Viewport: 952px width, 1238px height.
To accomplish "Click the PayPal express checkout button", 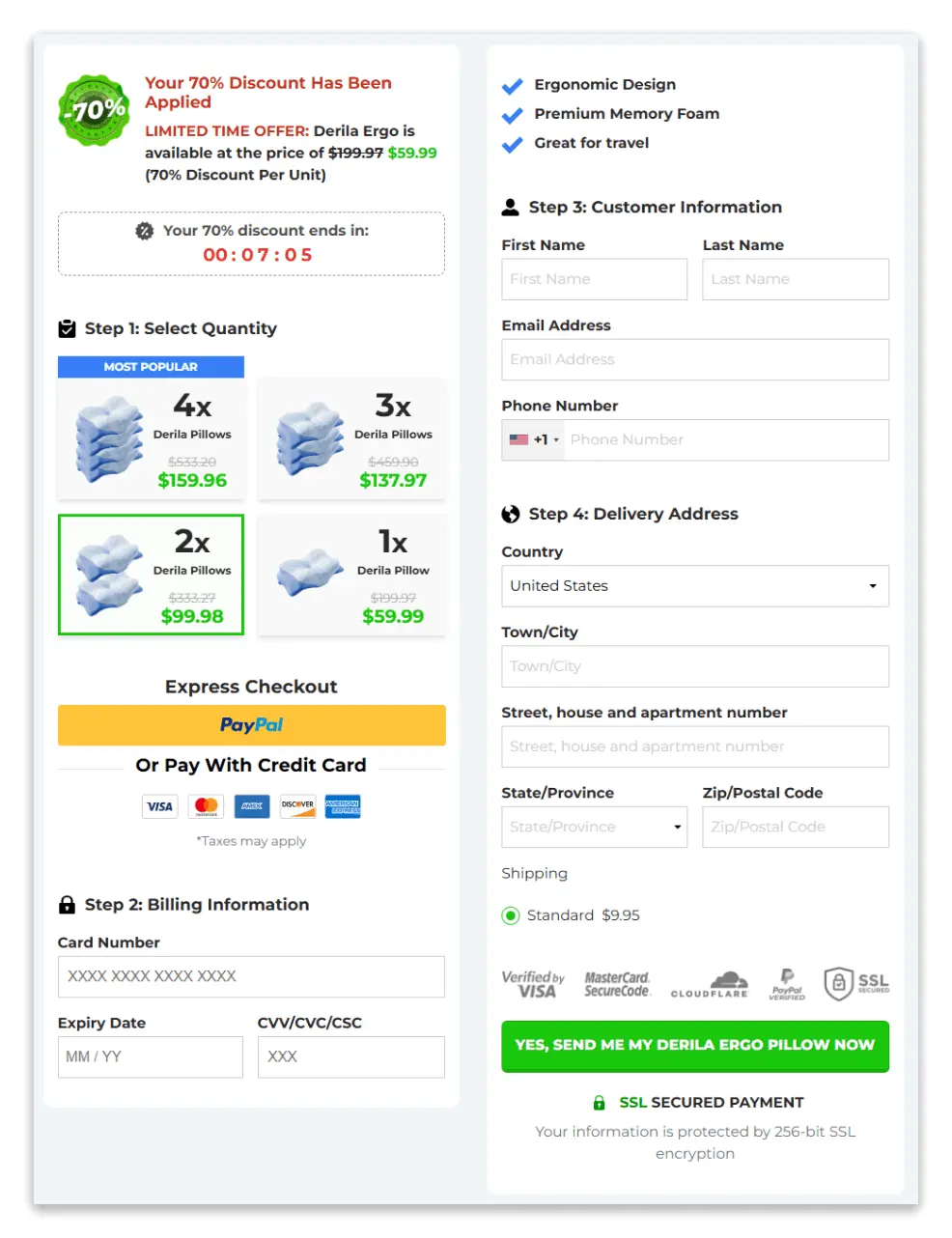I will (x=251, y=725).
